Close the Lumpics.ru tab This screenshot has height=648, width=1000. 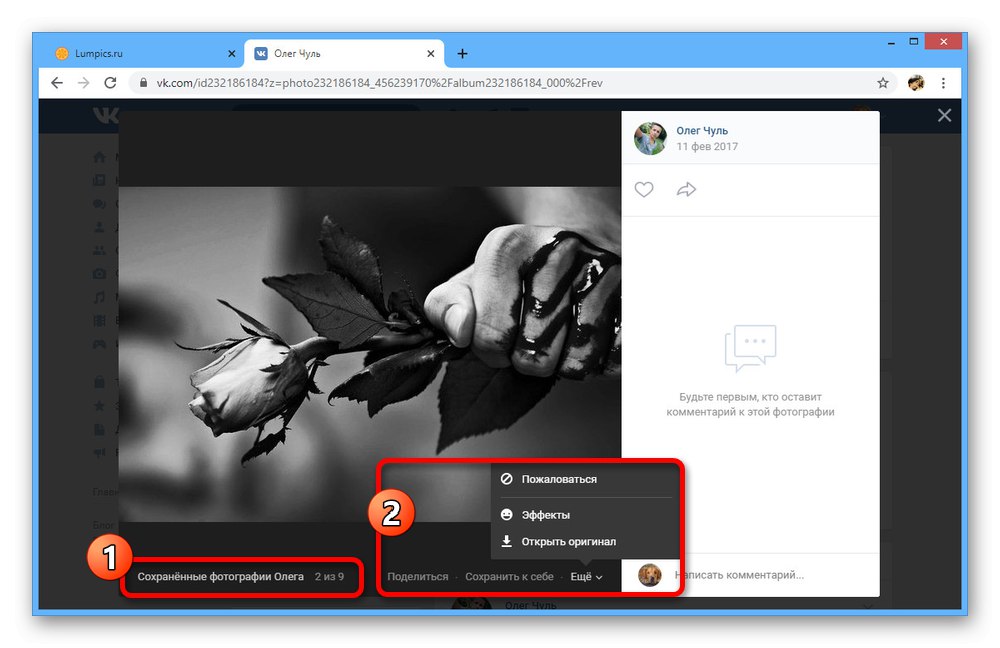[x=232, y=54]
